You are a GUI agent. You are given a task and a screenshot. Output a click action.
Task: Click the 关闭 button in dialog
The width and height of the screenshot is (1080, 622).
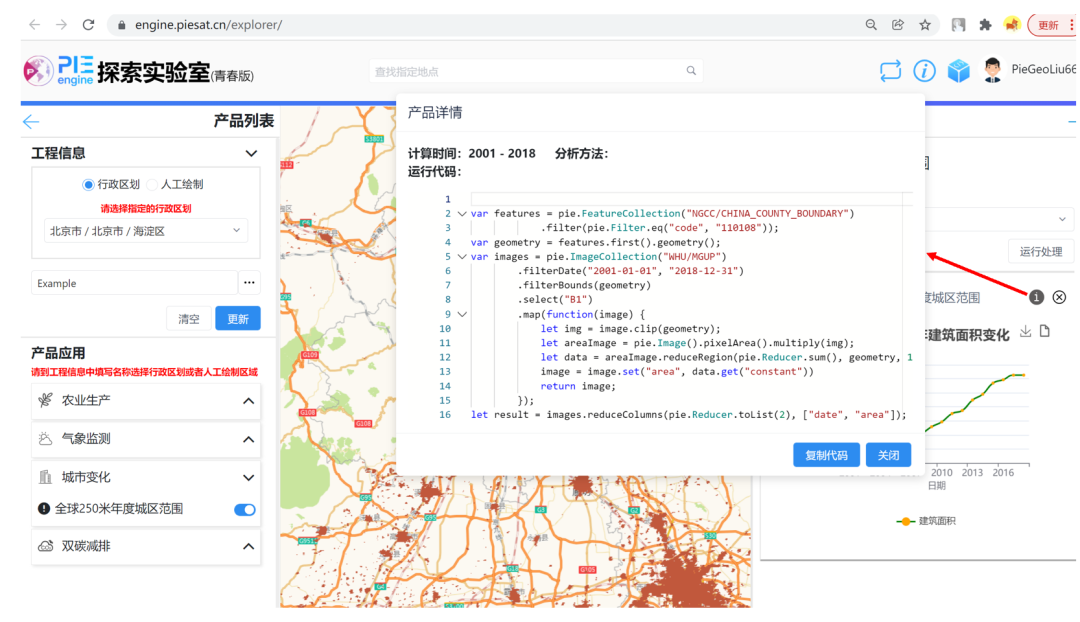[x=888, y=455]
